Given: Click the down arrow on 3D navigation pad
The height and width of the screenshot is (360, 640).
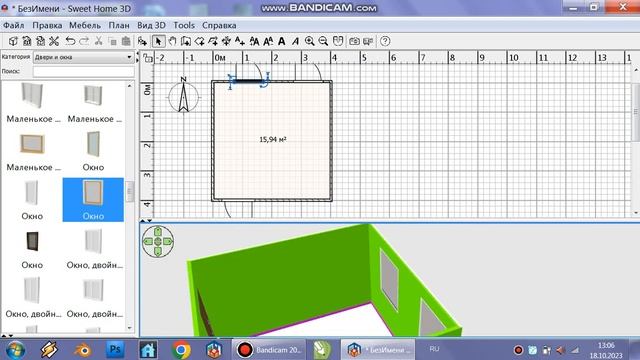Looking at the screenshot, I should (158, 251).
